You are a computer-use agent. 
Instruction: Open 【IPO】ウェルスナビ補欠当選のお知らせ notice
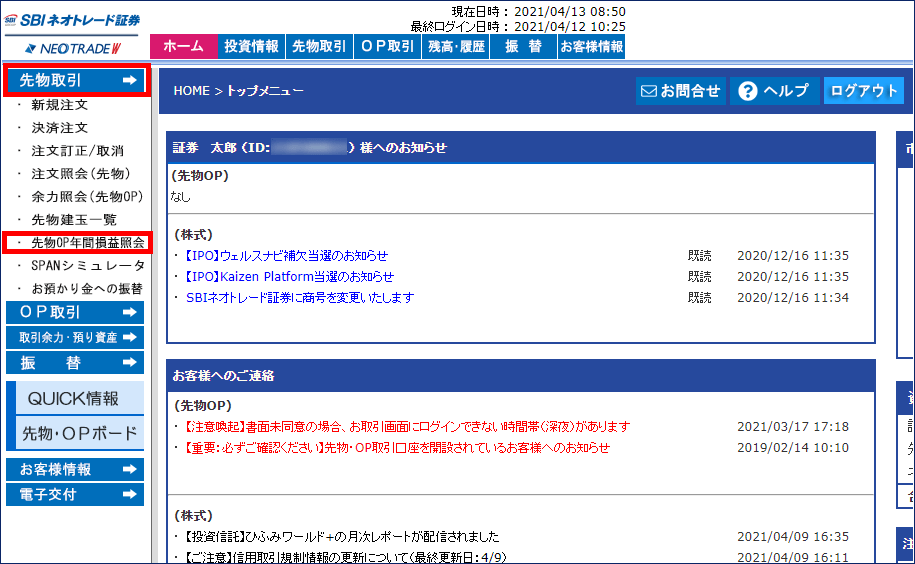[x=287, y=255]
